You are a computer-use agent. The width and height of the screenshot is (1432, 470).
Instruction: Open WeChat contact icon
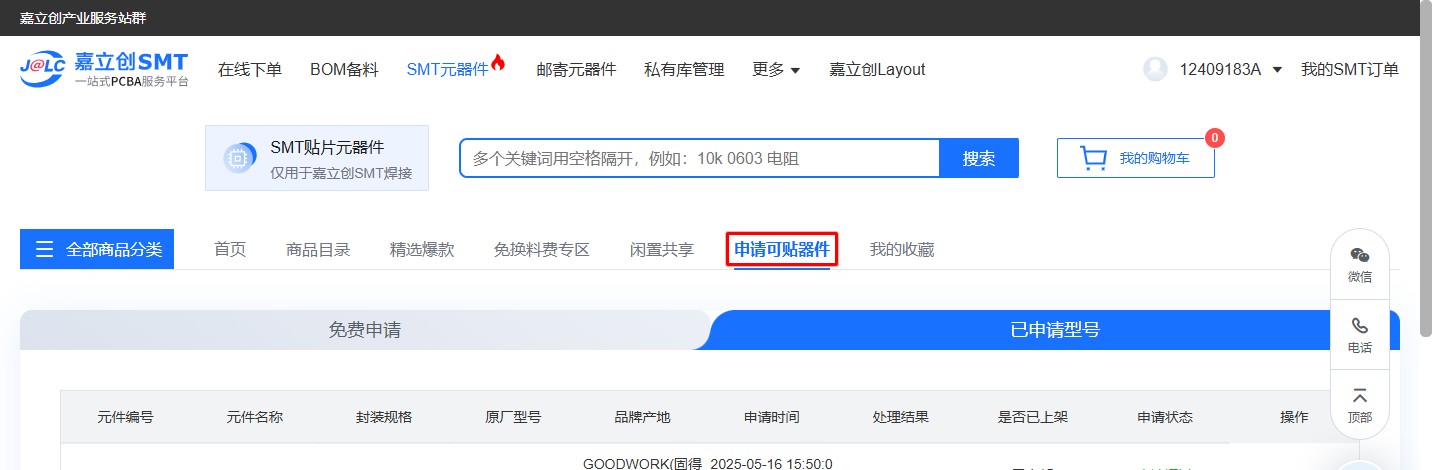pyautogui.click(x=1360, y=256)
